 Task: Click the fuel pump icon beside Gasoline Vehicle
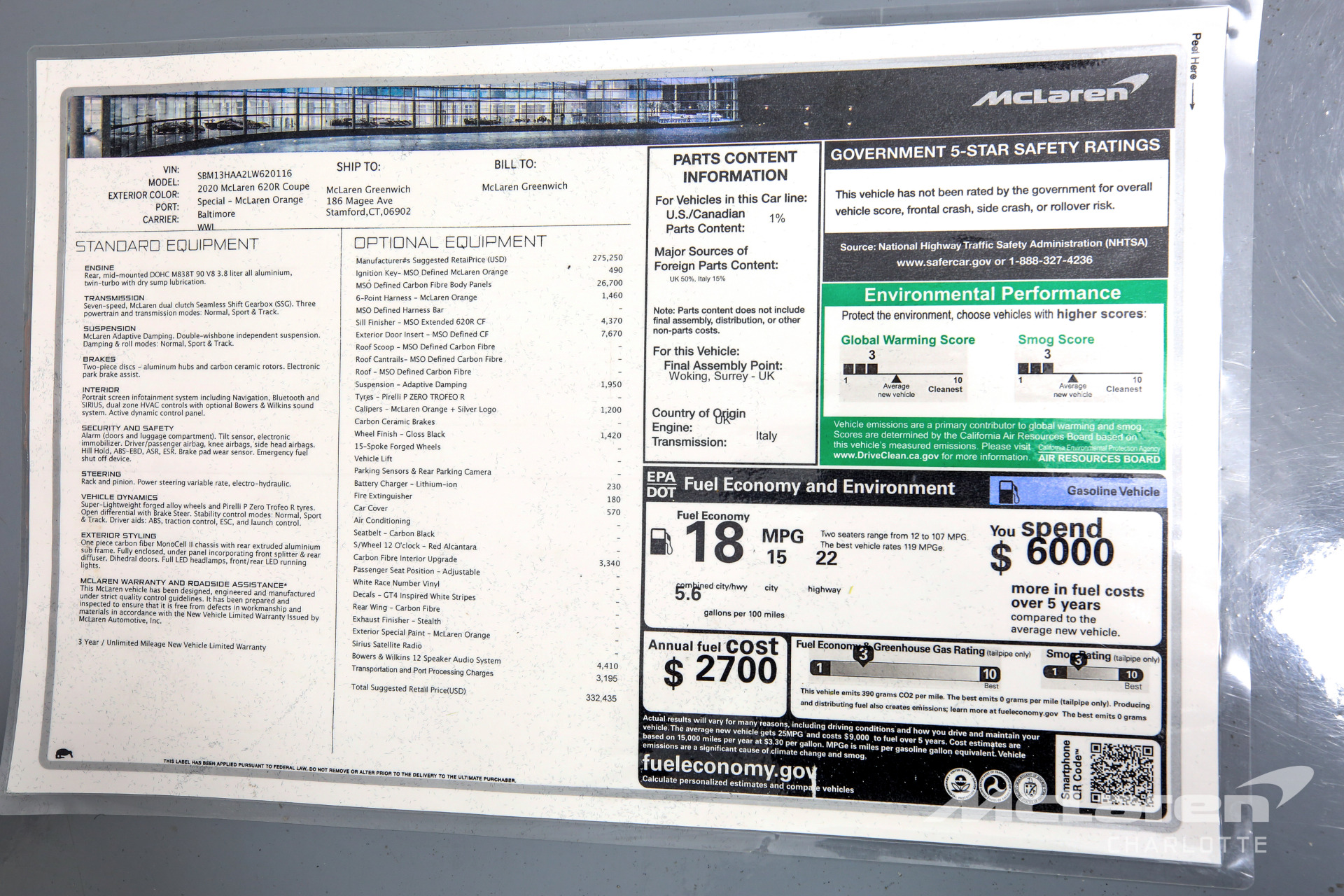point(1009,491)
